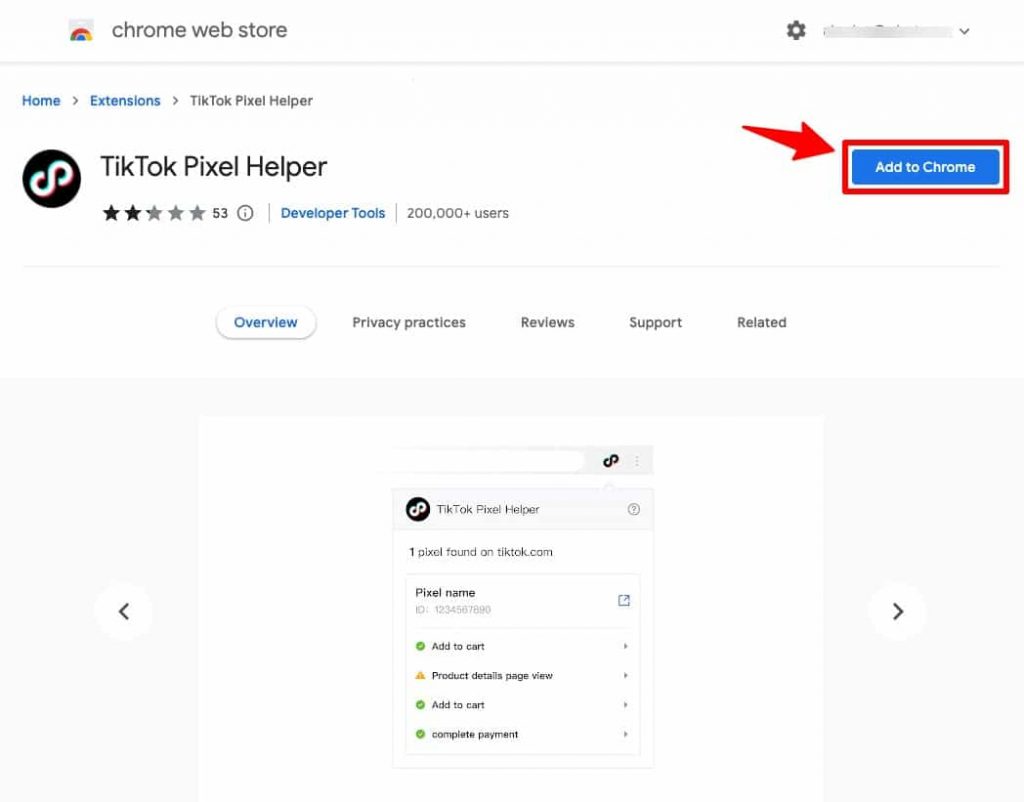Select the Overview tab
This screenshot has height=802, width=1024.
click(266, 322)
